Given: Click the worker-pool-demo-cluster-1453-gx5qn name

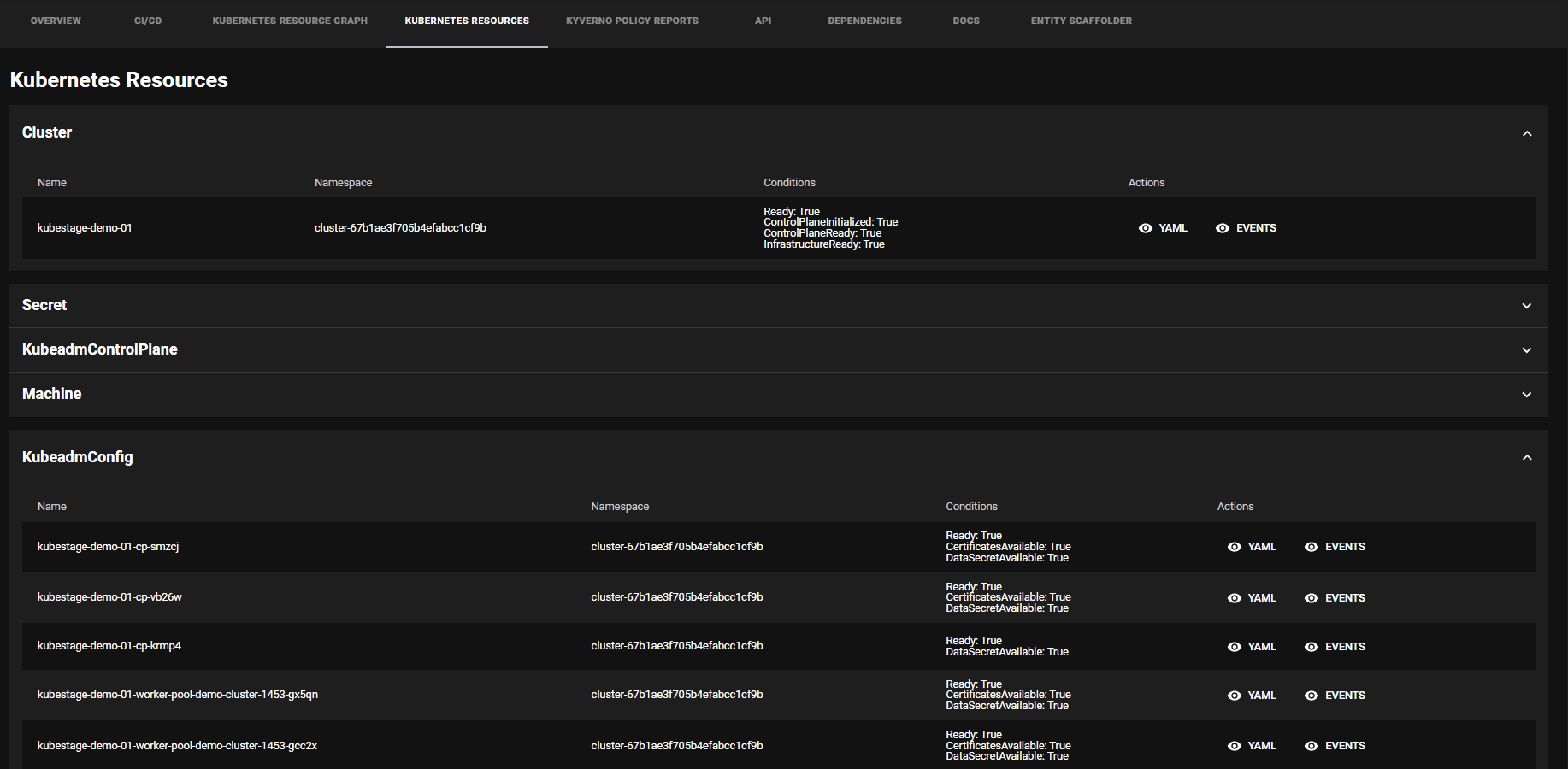Looking at the screenshot, I should [178, 695].
